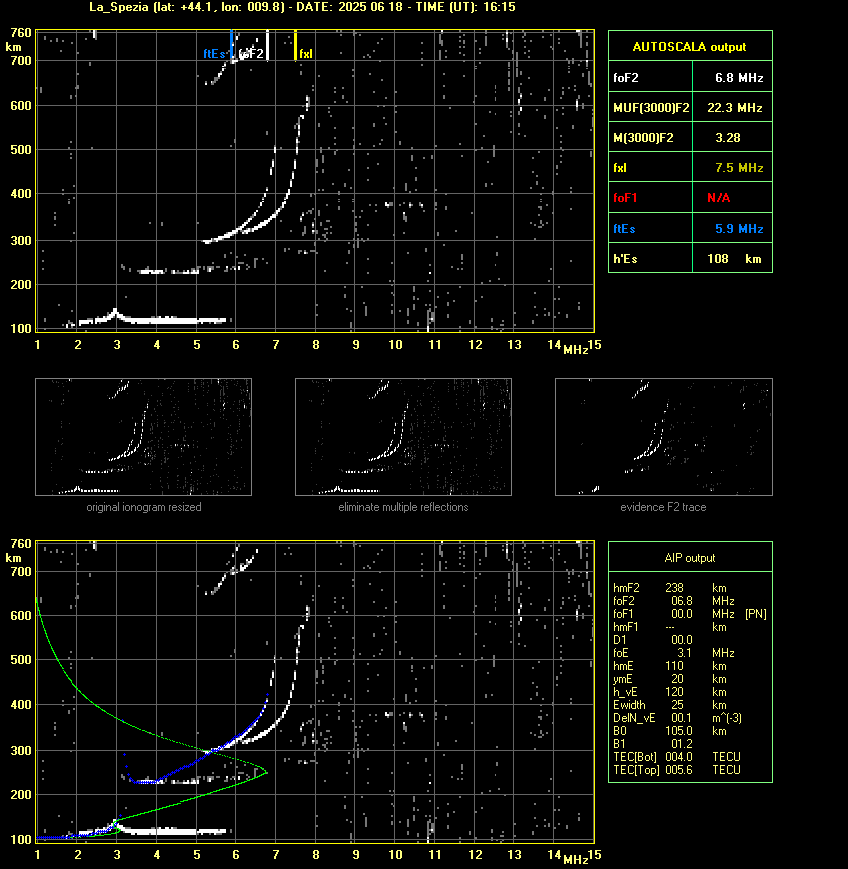Click the TEC[Top] value '005.6'

679,770
